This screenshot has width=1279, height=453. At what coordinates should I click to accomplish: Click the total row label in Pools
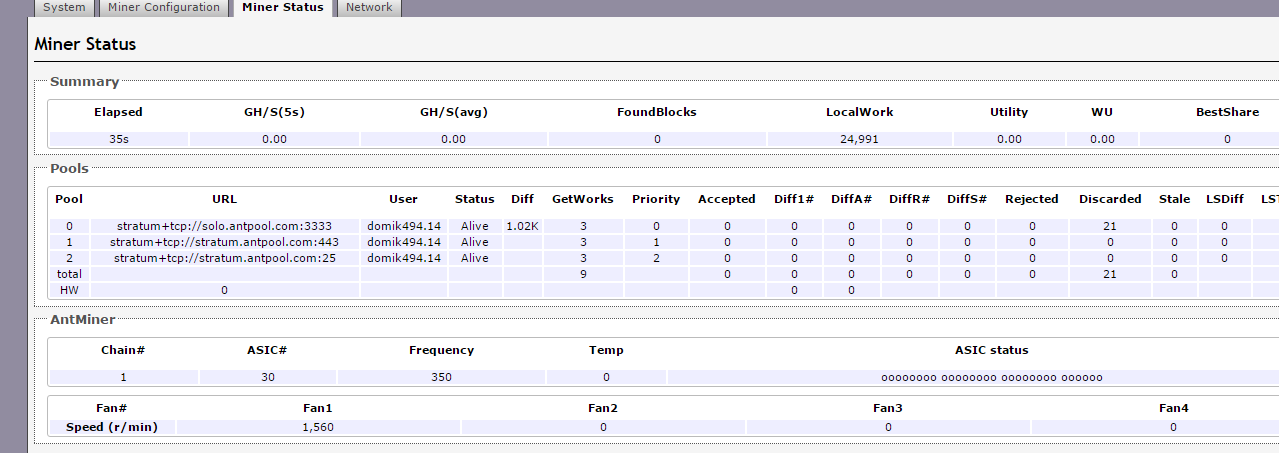[70, 274]
